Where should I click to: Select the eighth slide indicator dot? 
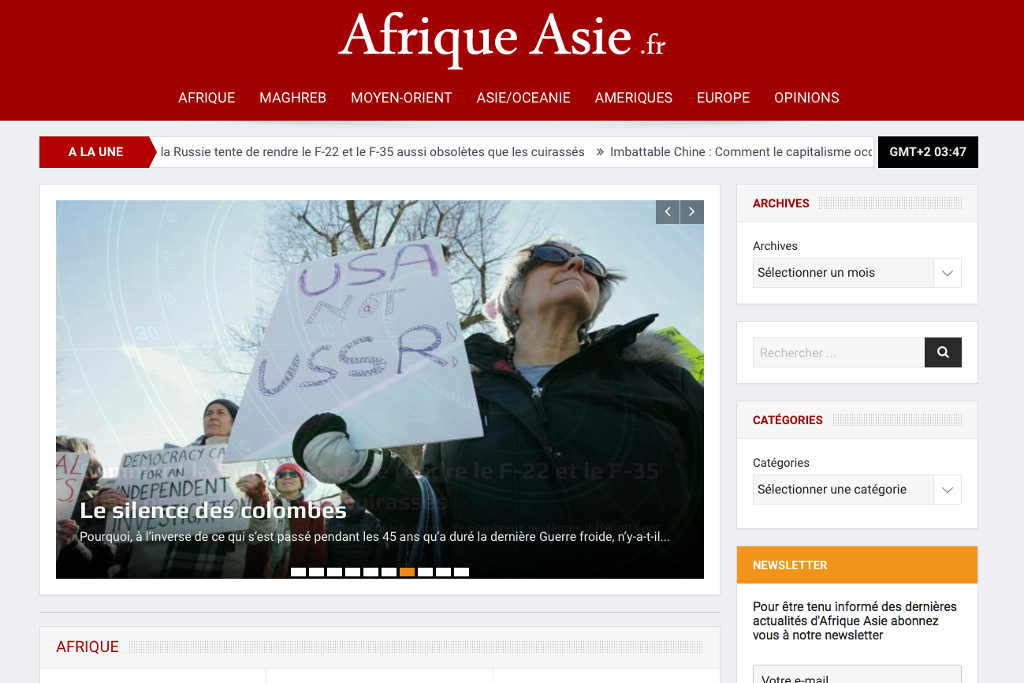425,572
